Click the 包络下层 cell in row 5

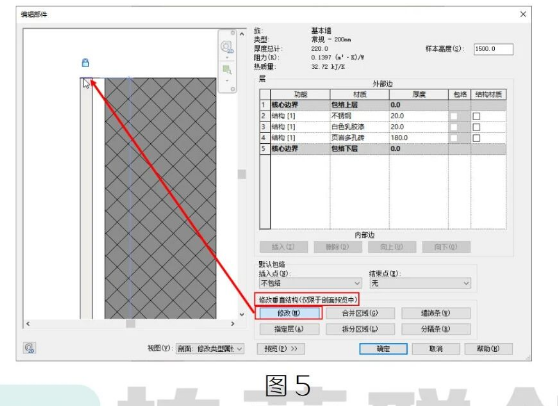pos(360,149)
